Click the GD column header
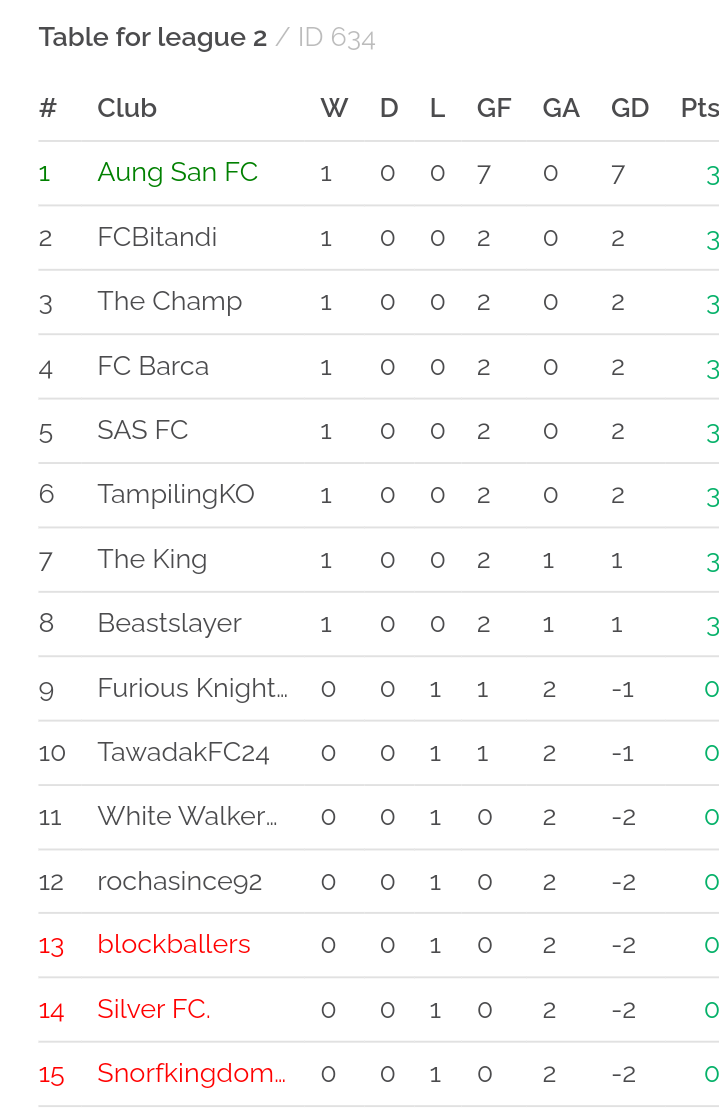Screen dimensions: 719x1110 (630, 108)
